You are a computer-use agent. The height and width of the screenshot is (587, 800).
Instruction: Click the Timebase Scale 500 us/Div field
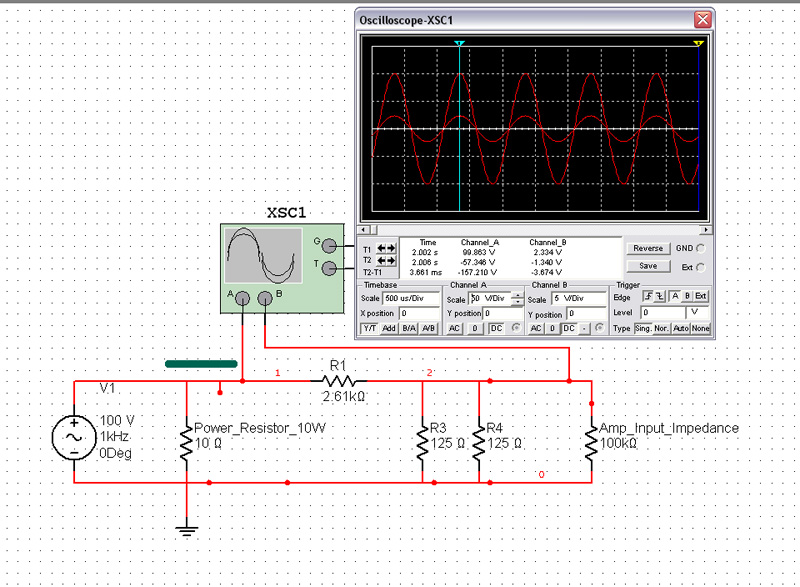(411, 298)
